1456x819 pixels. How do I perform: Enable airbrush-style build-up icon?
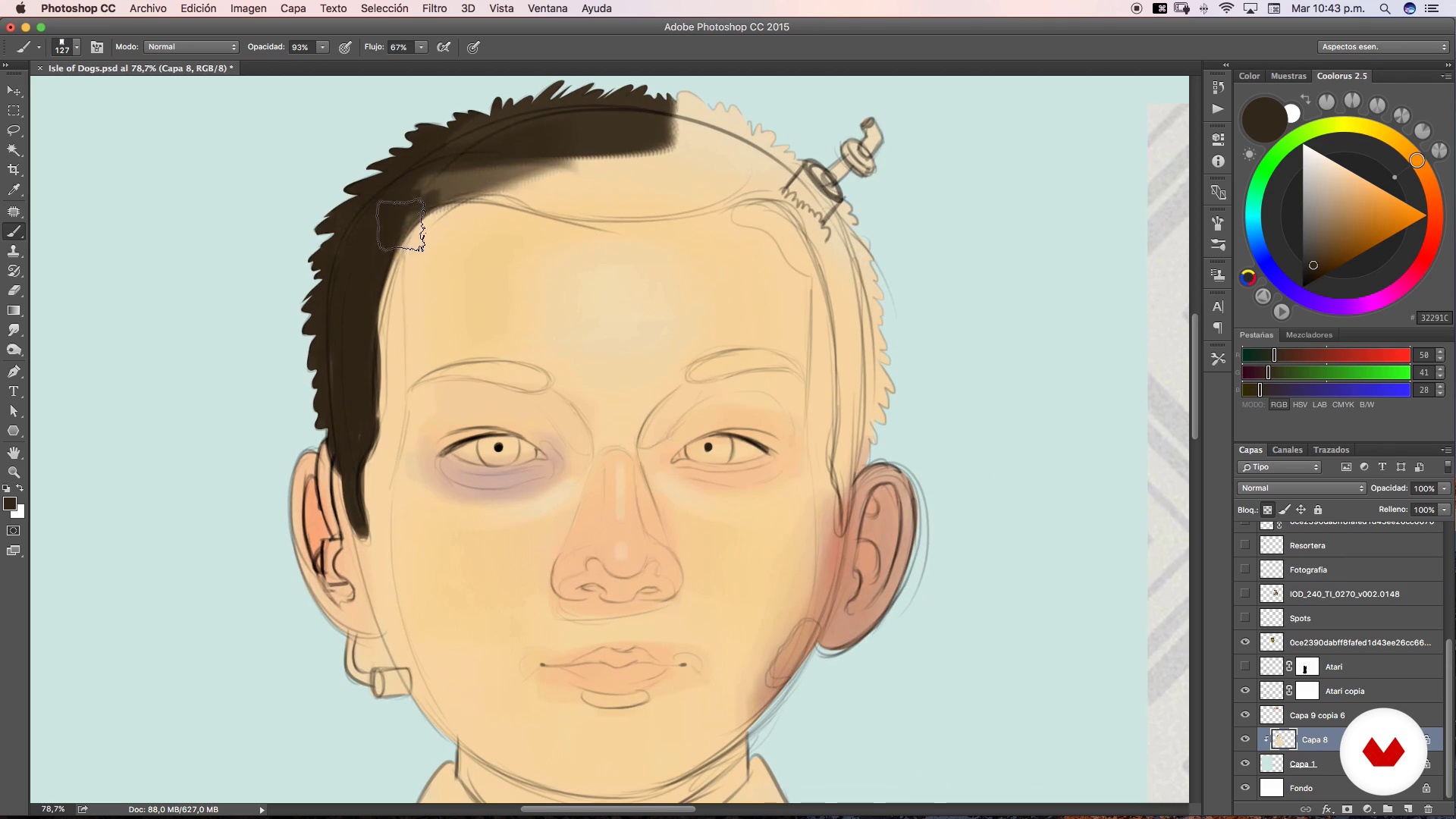click(x=444, y=47)
